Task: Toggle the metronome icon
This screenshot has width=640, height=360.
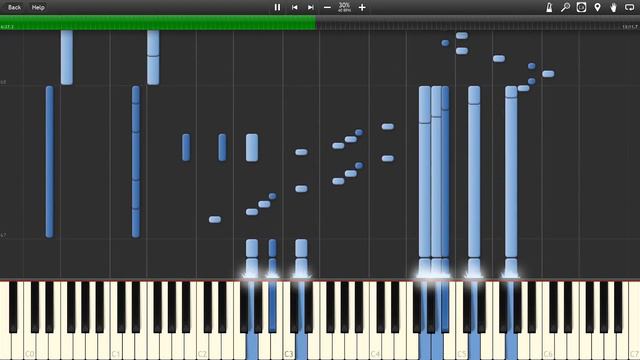Action: coord(549,7)
